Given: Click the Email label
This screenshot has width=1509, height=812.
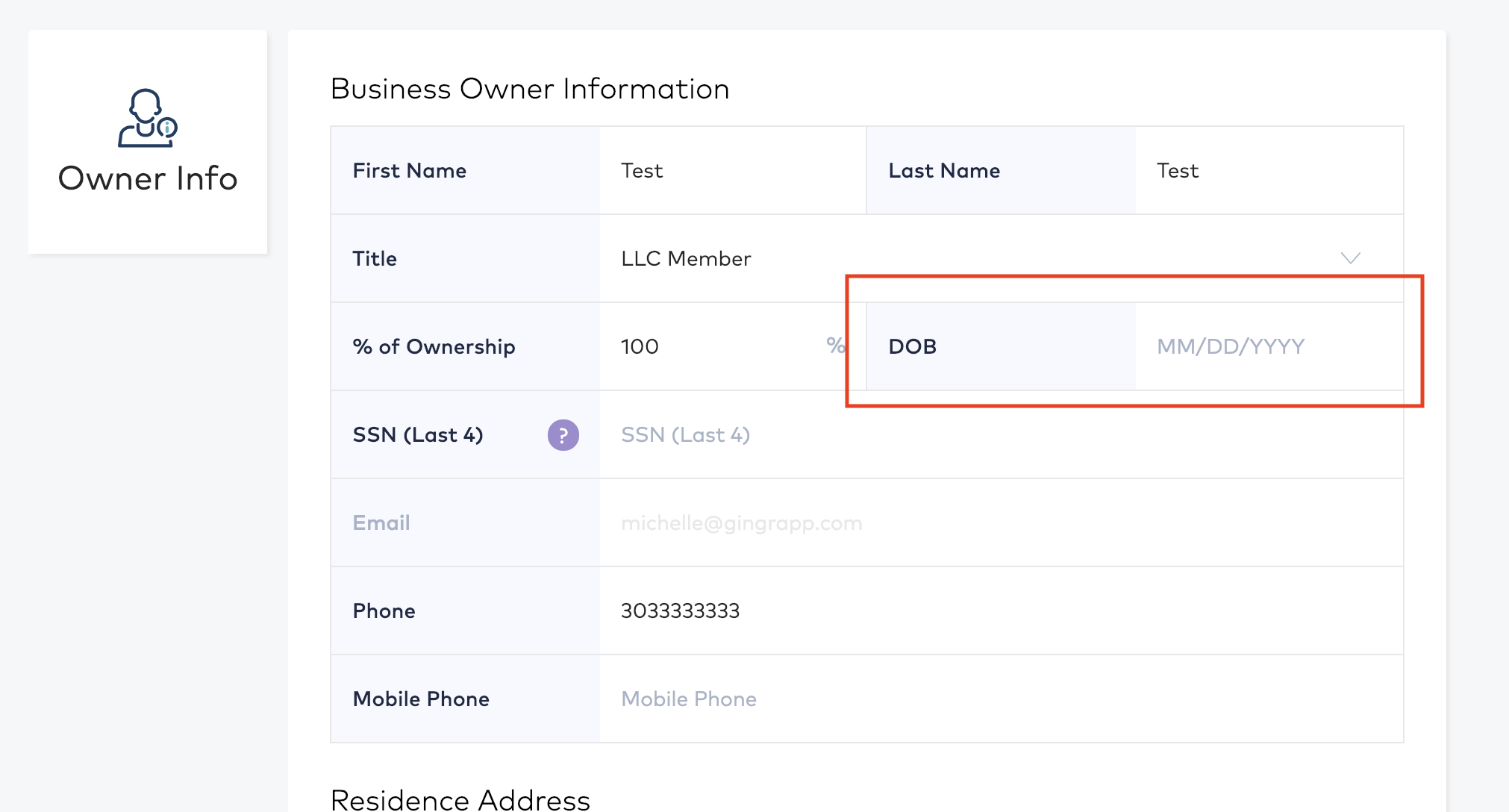Looking at the screenshot, I should (381, 523).
